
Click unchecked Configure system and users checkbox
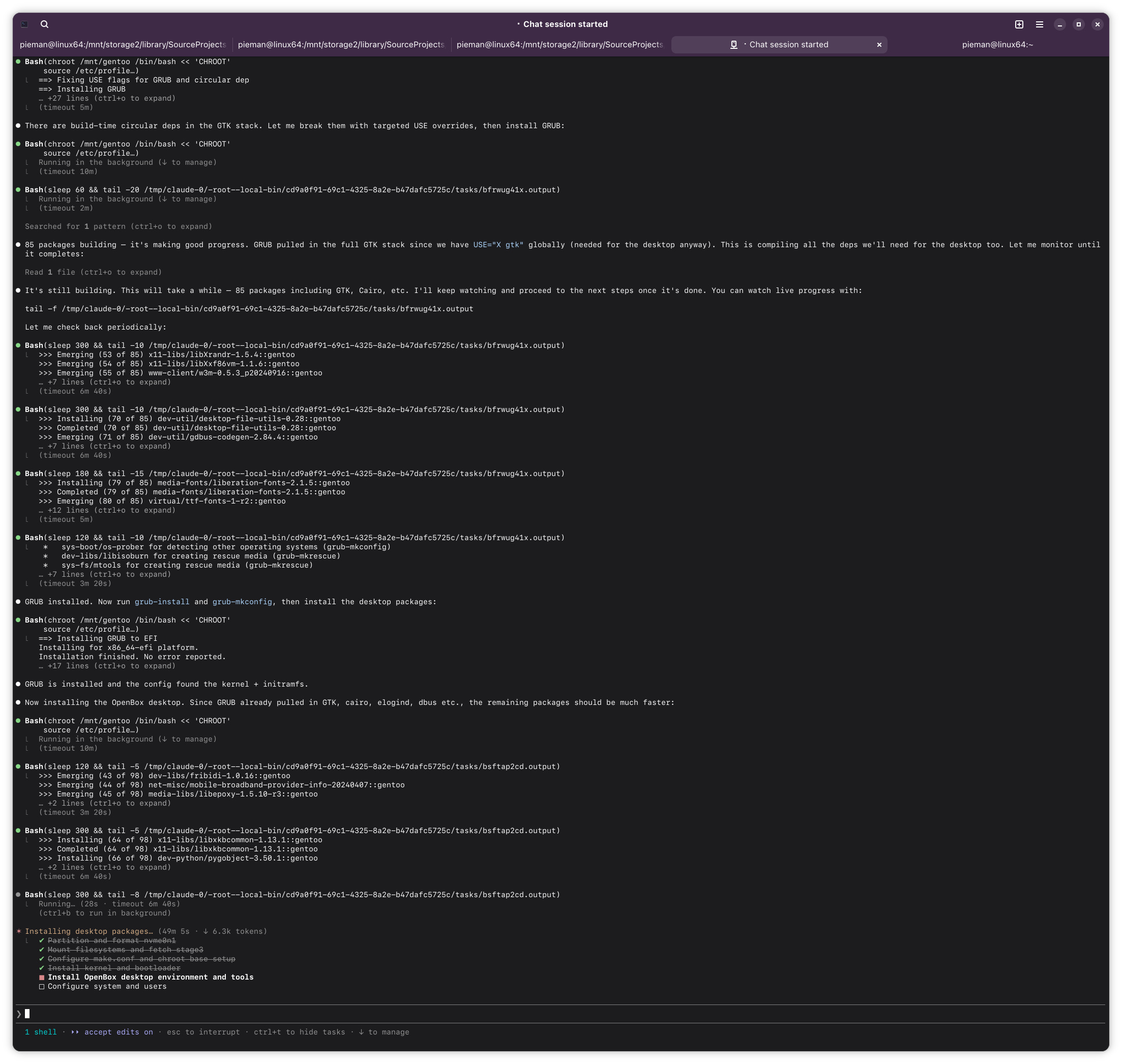[x=41, y=986]
